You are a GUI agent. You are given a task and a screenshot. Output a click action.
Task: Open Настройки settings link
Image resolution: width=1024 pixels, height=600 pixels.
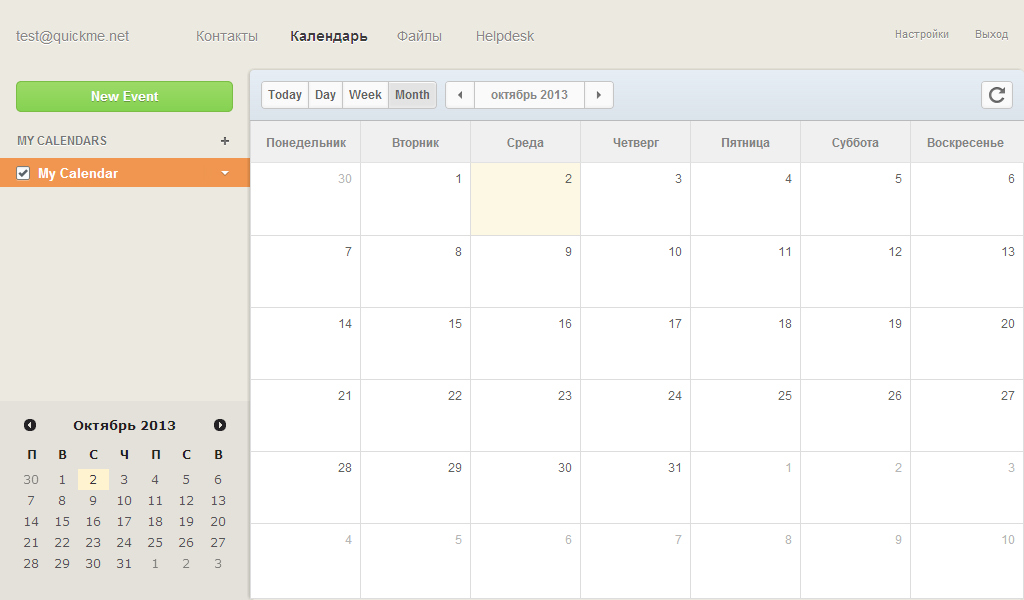click(921, 34)
